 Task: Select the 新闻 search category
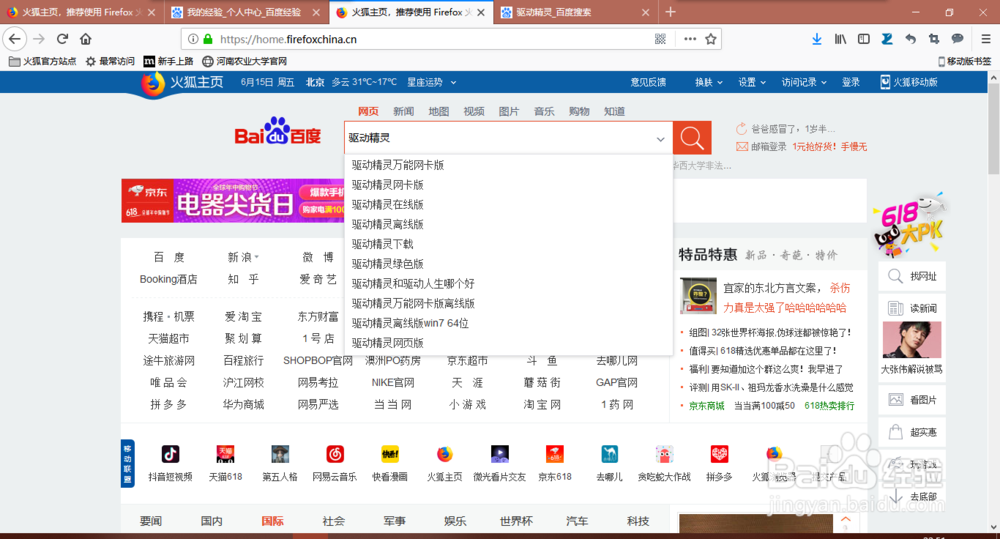pos(403,112)
